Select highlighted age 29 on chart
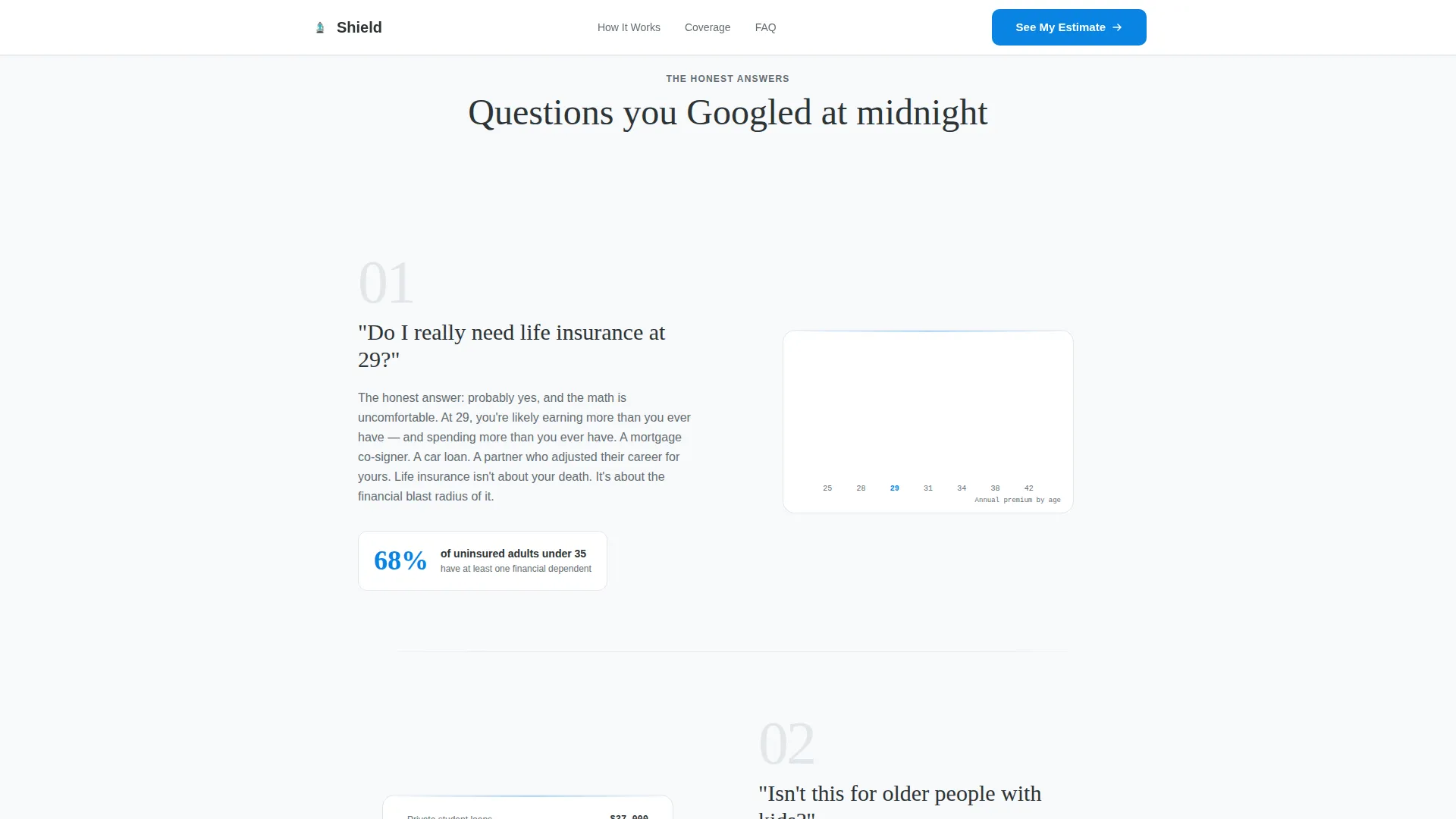 (895, 488)
